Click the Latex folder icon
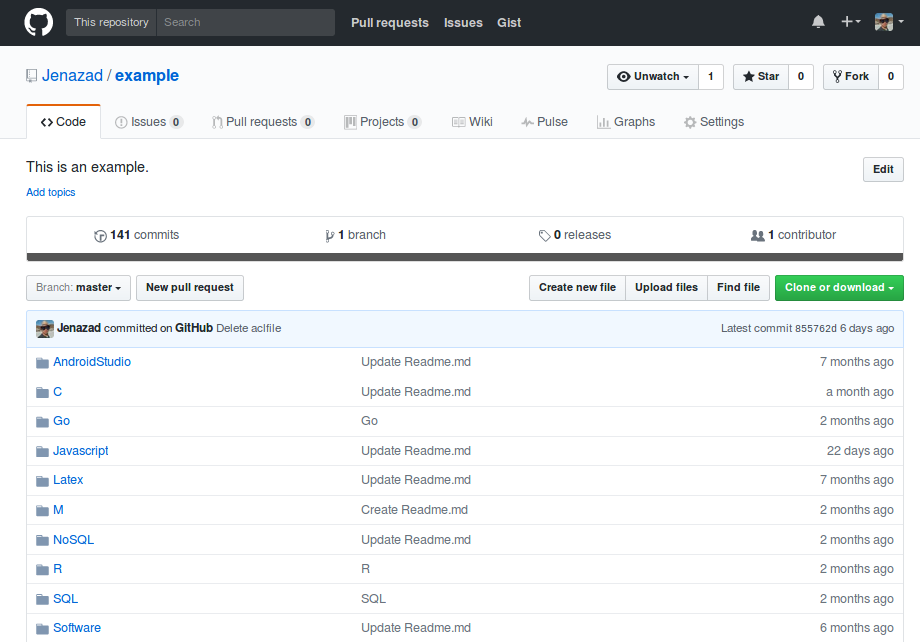This screenshot has height=642, width=920. tap(42, 481)
